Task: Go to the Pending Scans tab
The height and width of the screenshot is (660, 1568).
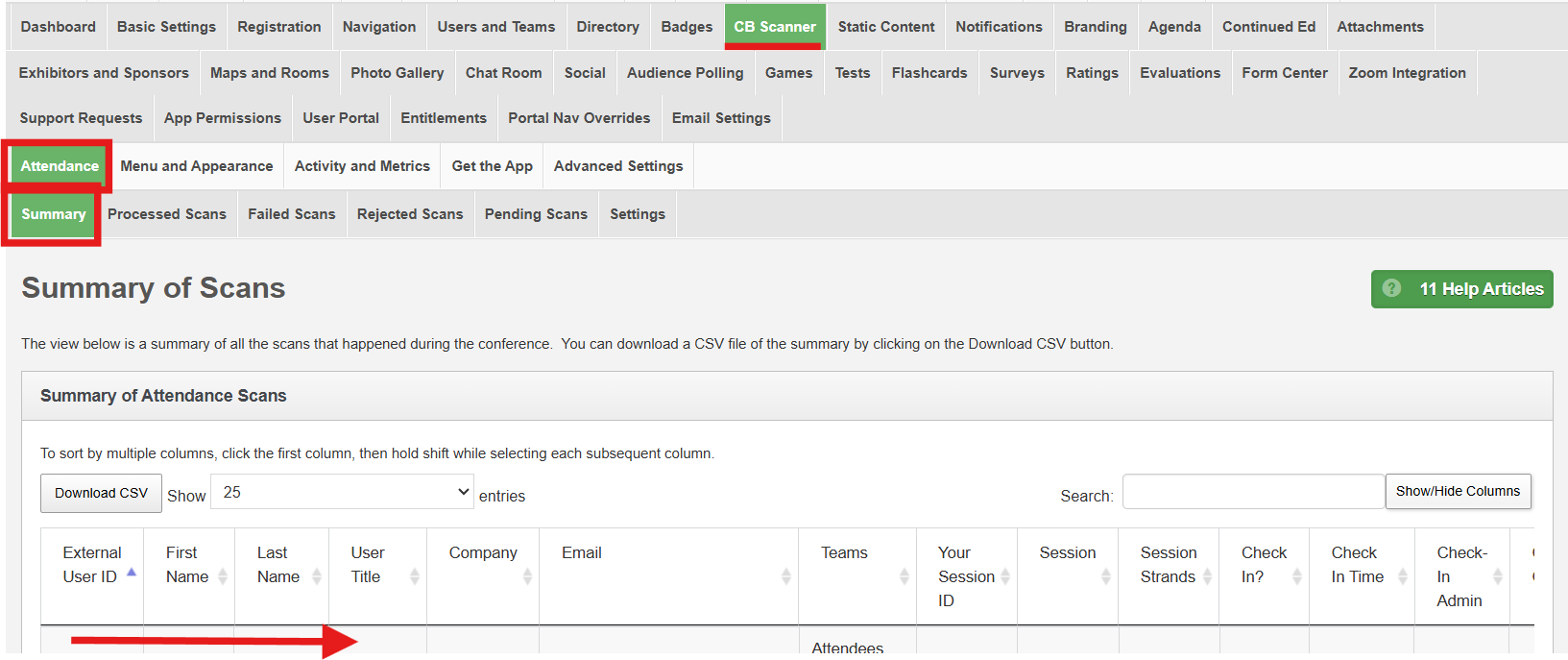Action: pos(536,214)
